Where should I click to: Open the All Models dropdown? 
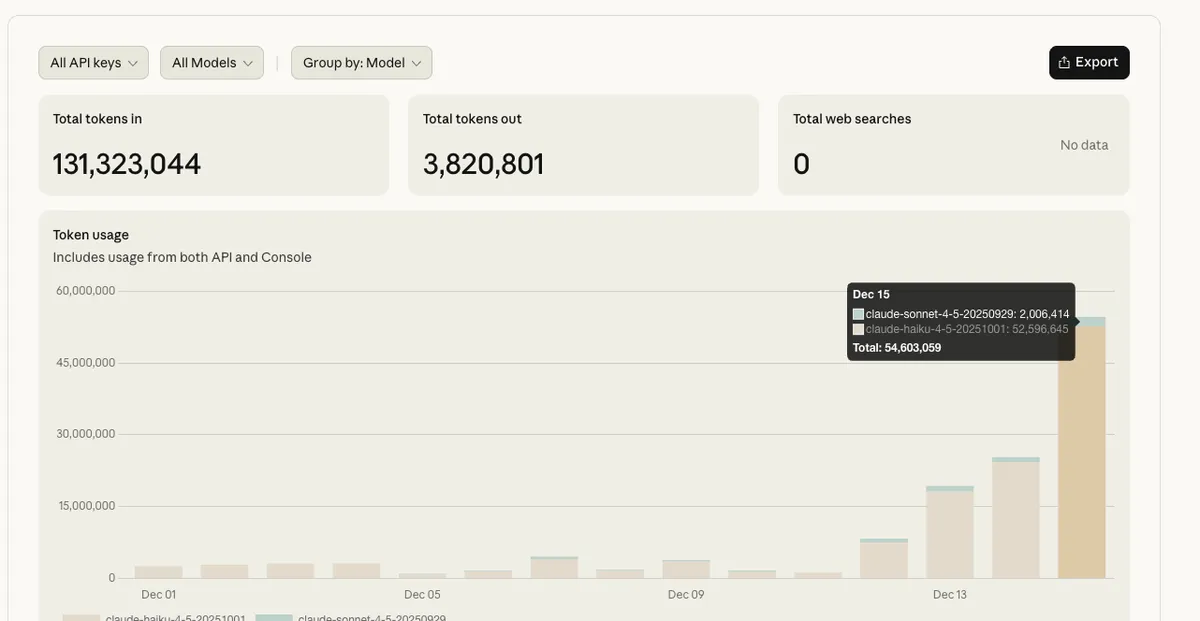pos(211,61)
